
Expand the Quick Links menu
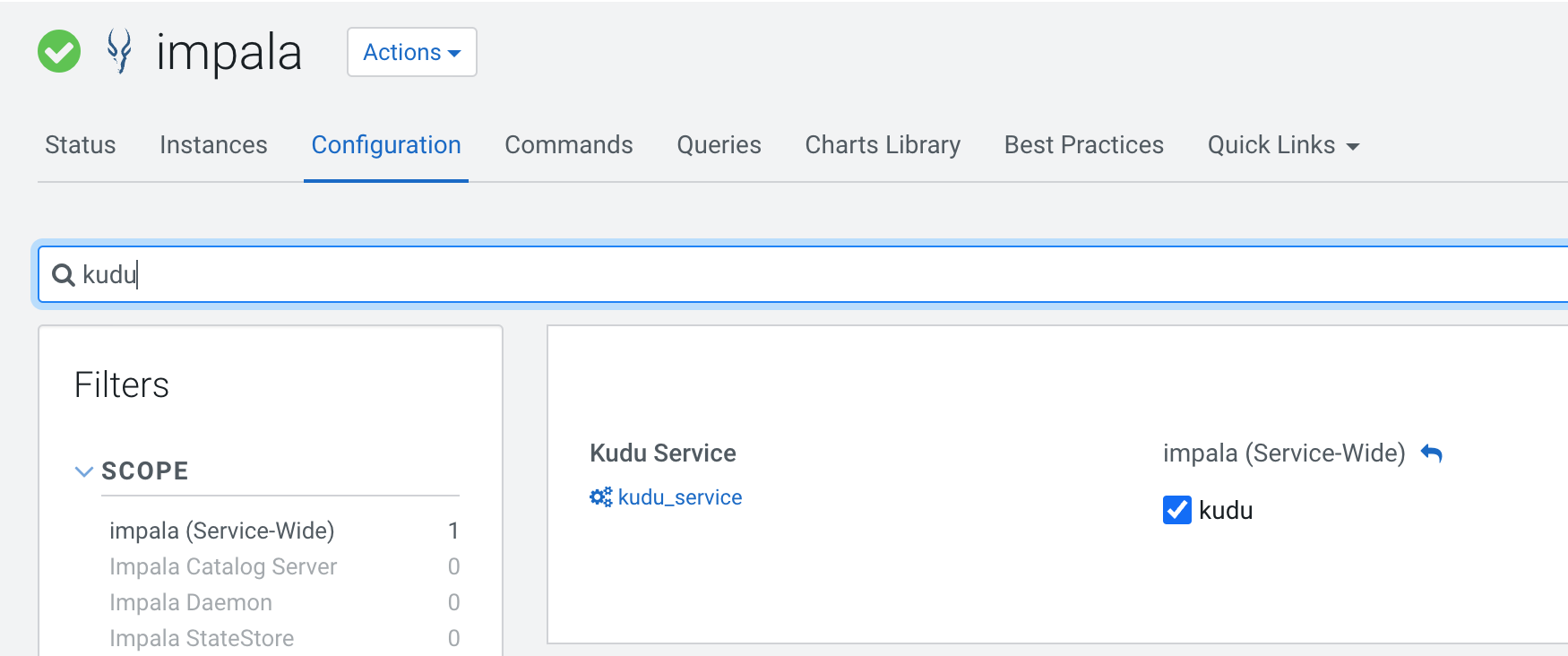click(1282, 145)
